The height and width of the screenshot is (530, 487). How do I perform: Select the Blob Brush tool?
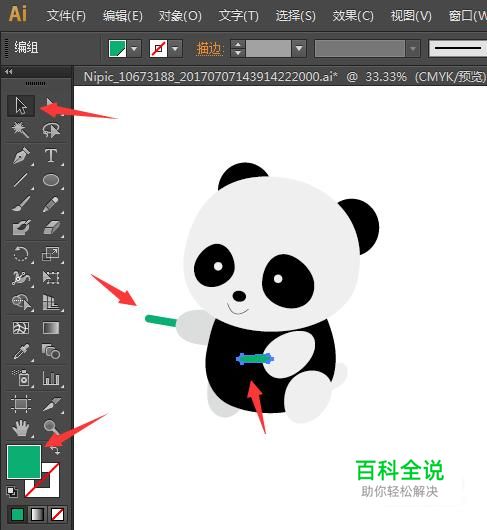tap(21, 228)
